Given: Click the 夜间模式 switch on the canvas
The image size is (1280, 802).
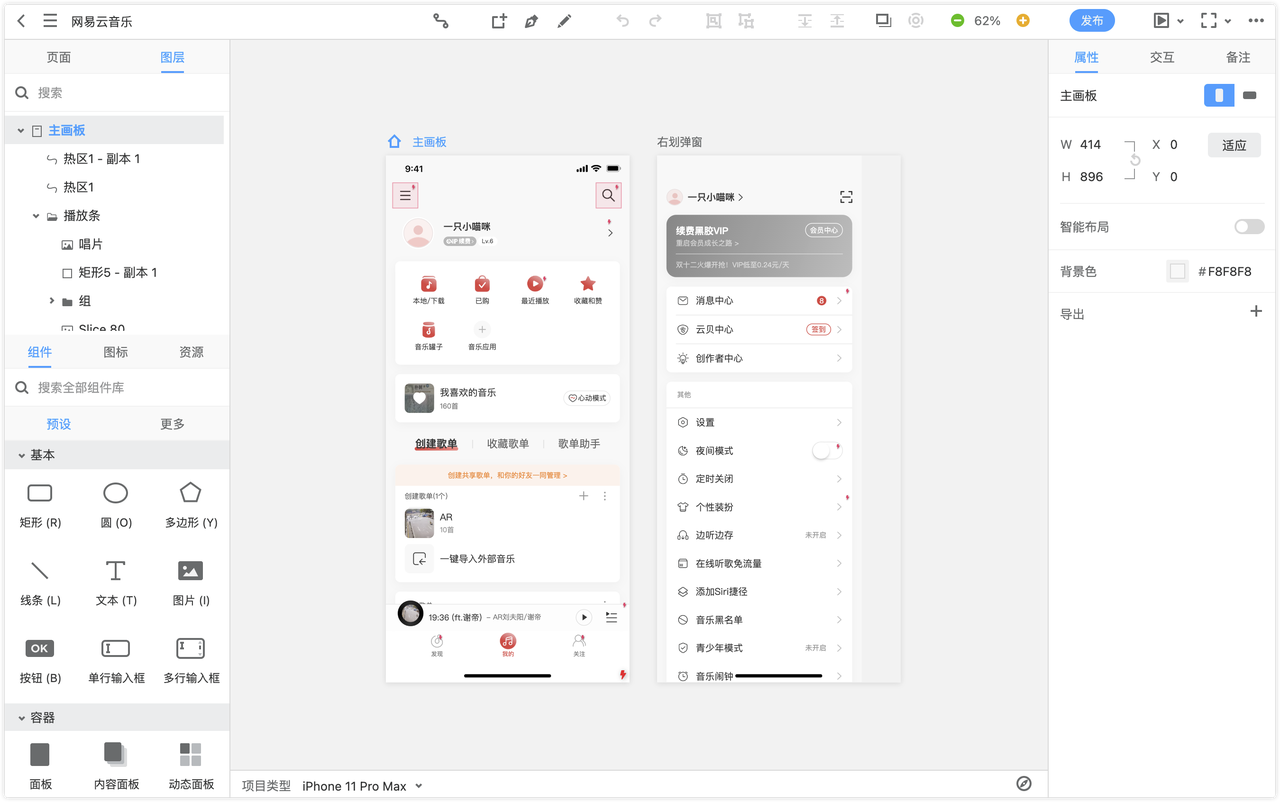Looking at the screenshot, I should pos(825,451).
